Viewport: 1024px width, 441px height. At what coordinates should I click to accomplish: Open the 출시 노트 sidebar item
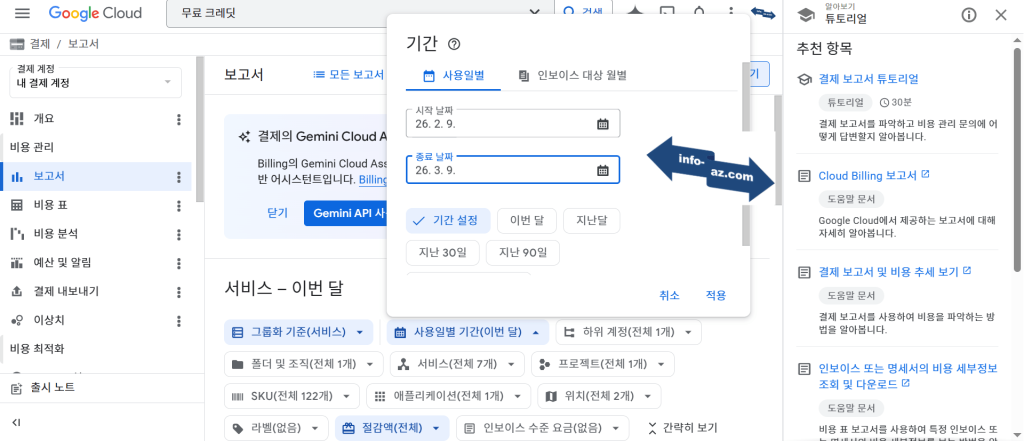[x=100, y=388]
